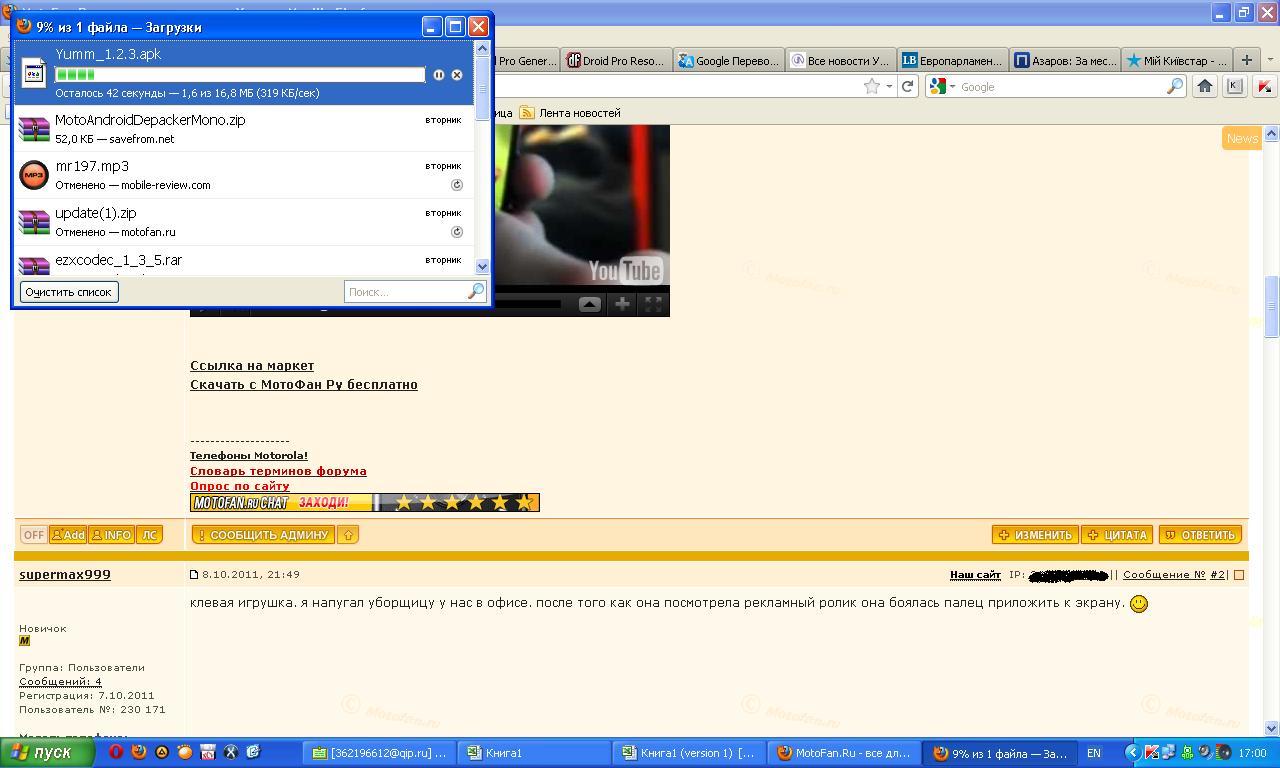Click the ОТВЕТИТЬ button
1280x768 pixels.
point(1200,535)
